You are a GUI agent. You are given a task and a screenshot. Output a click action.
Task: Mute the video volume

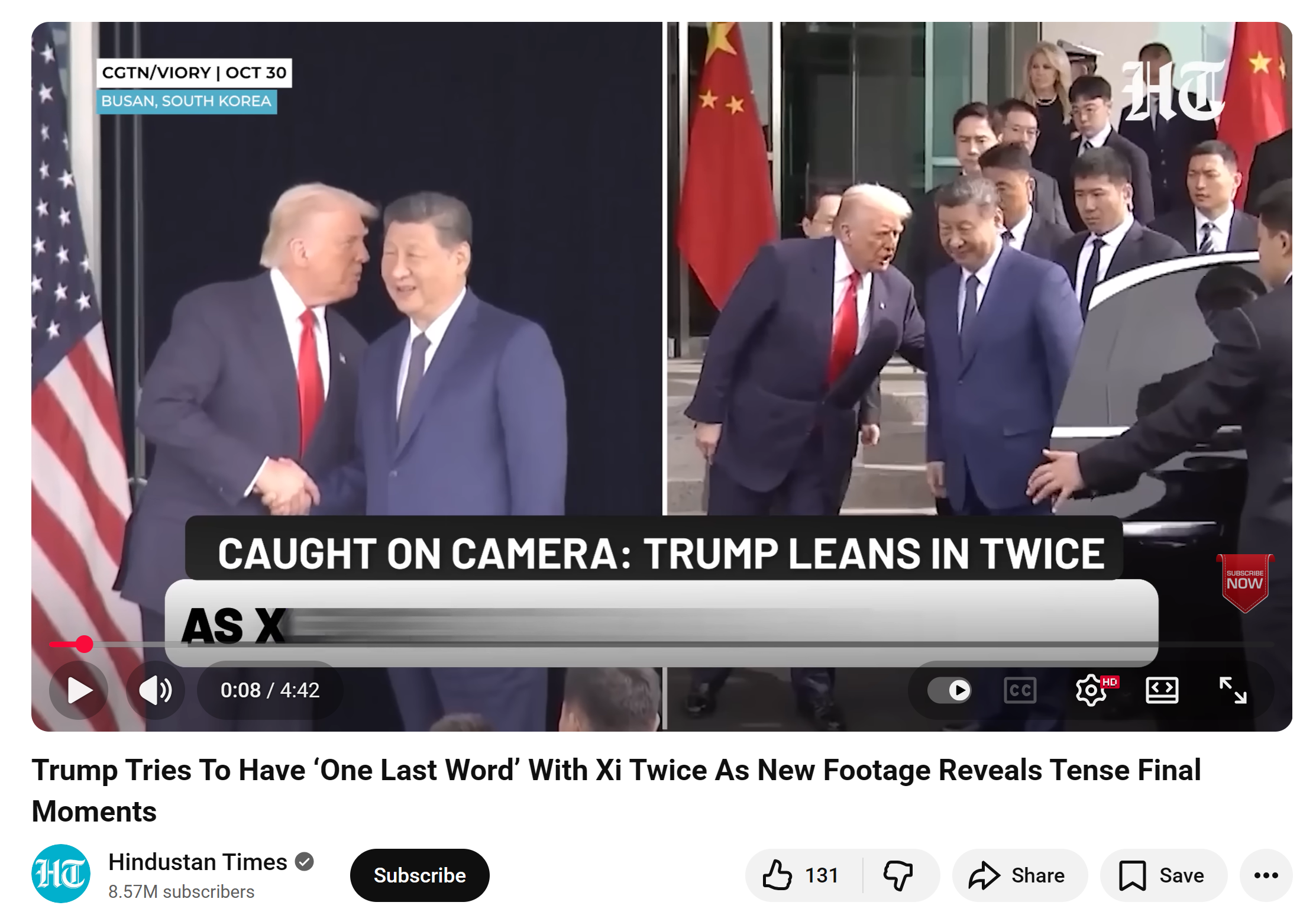(x=156, y=690)
